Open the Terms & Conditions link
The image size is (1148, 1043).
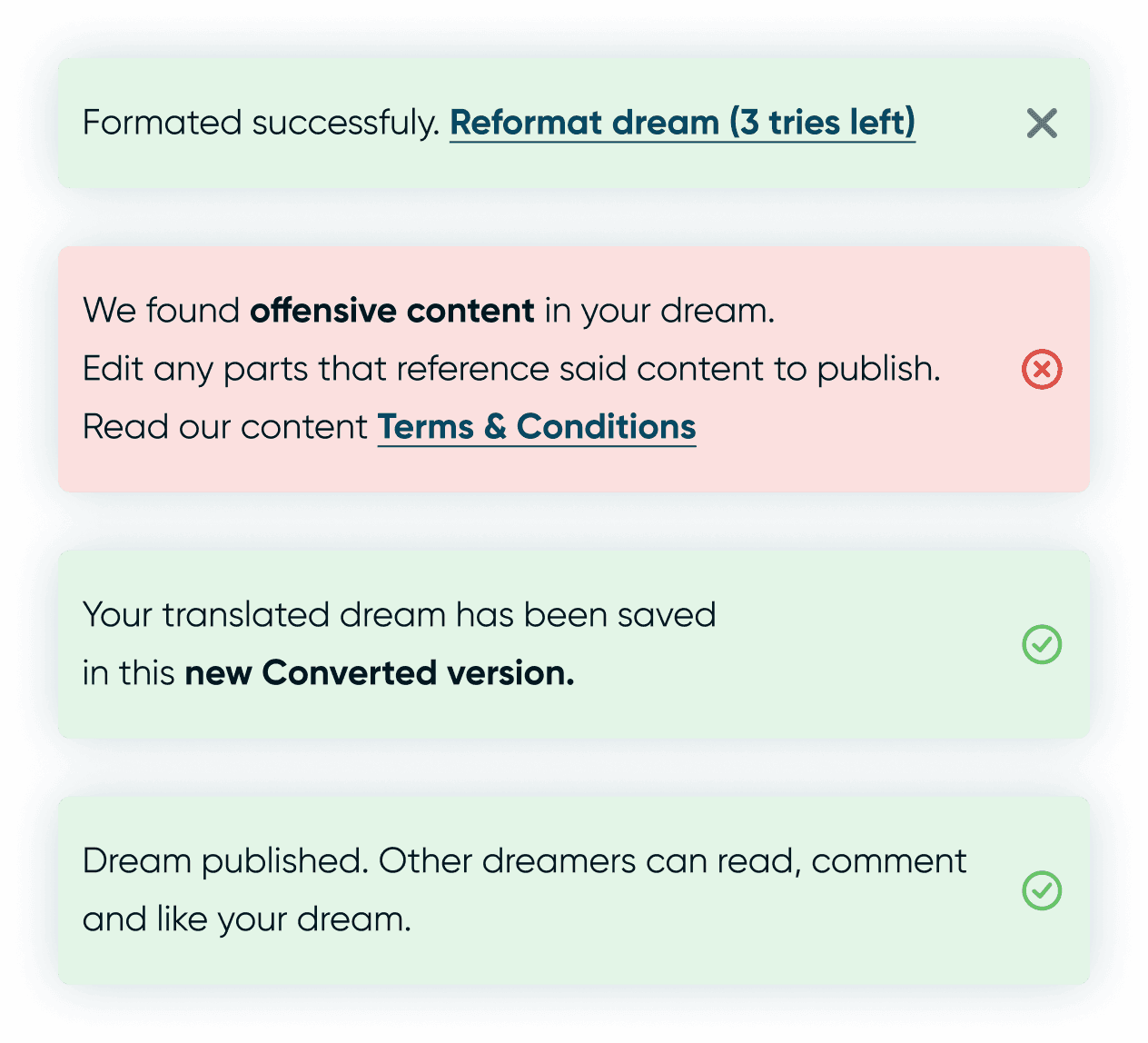click(x=536, y=427)
